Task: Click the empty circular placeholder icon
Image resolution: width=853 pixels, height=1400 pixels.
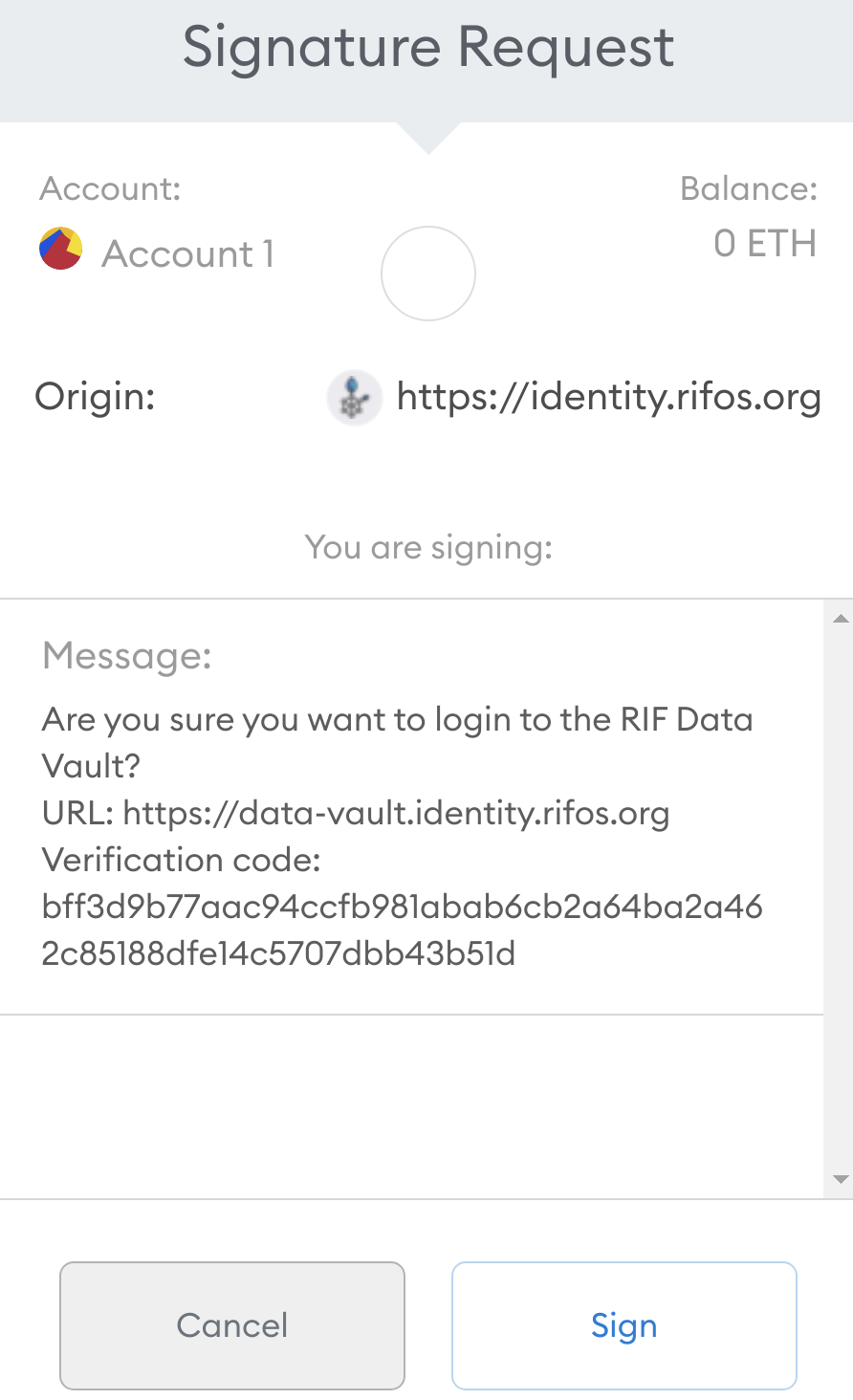Action: coord(428,273)
